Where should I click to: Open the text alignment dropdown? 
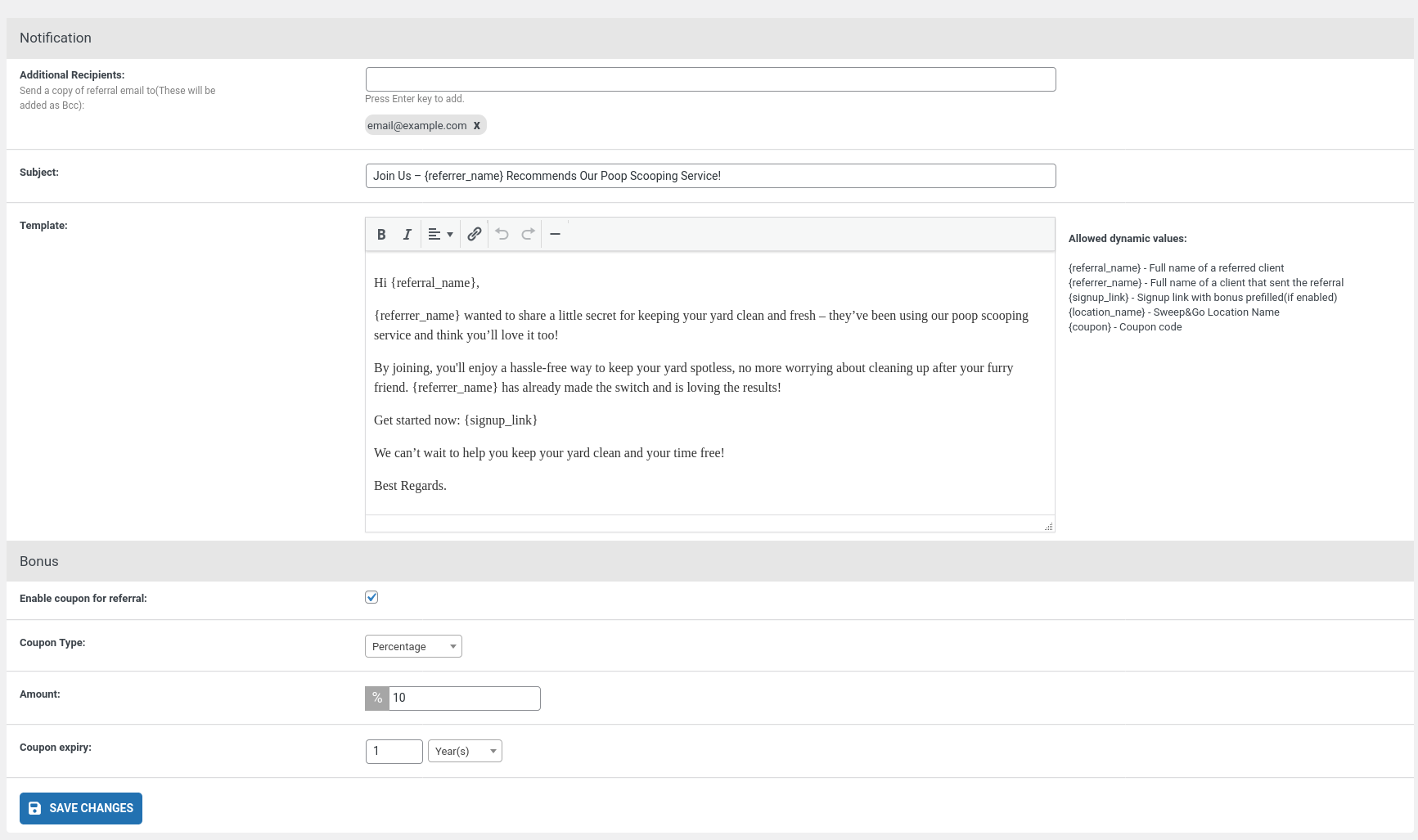tap(440, 235)
